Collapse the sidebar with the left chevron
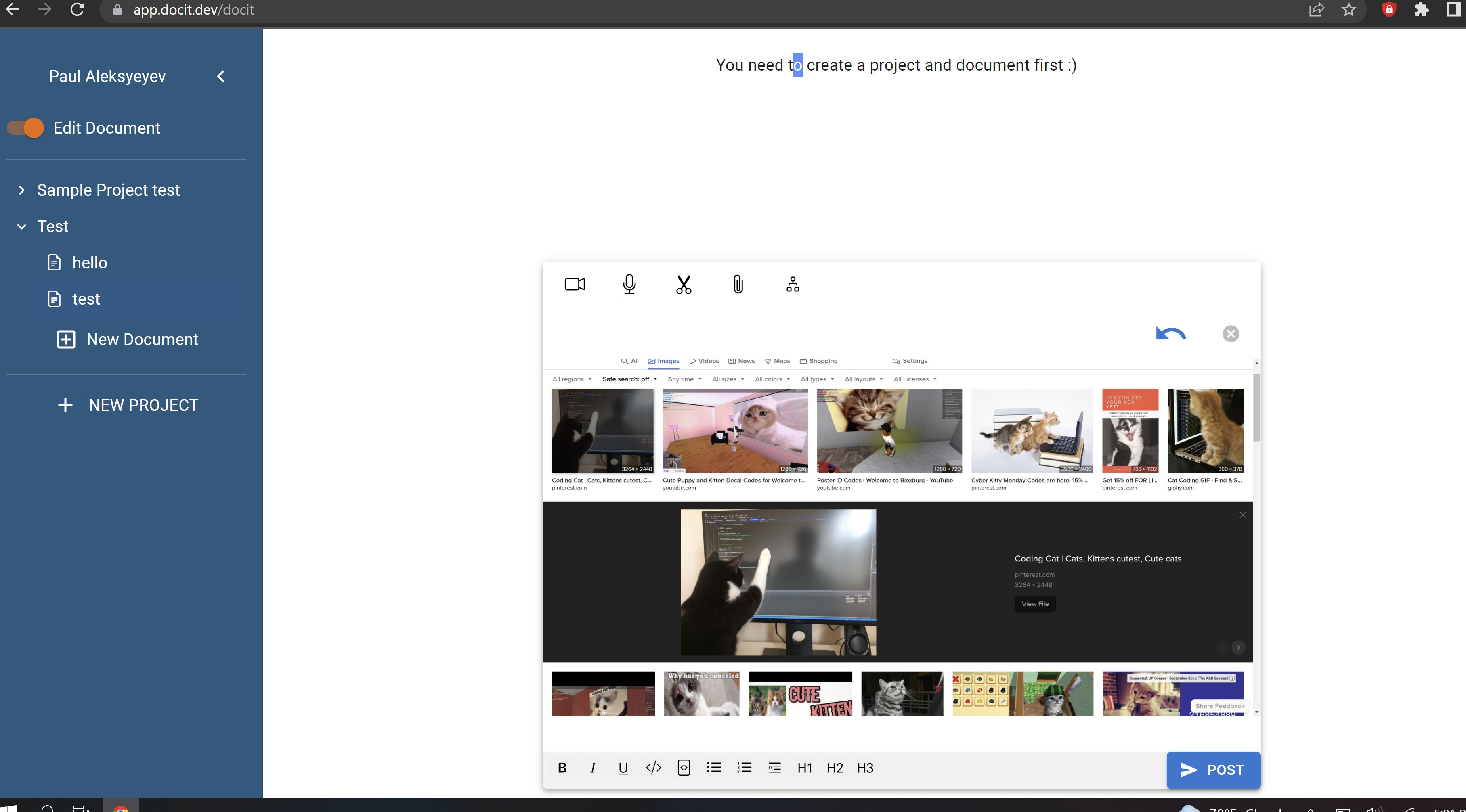This screenshot has height=812, width=1466. (221, 76)
